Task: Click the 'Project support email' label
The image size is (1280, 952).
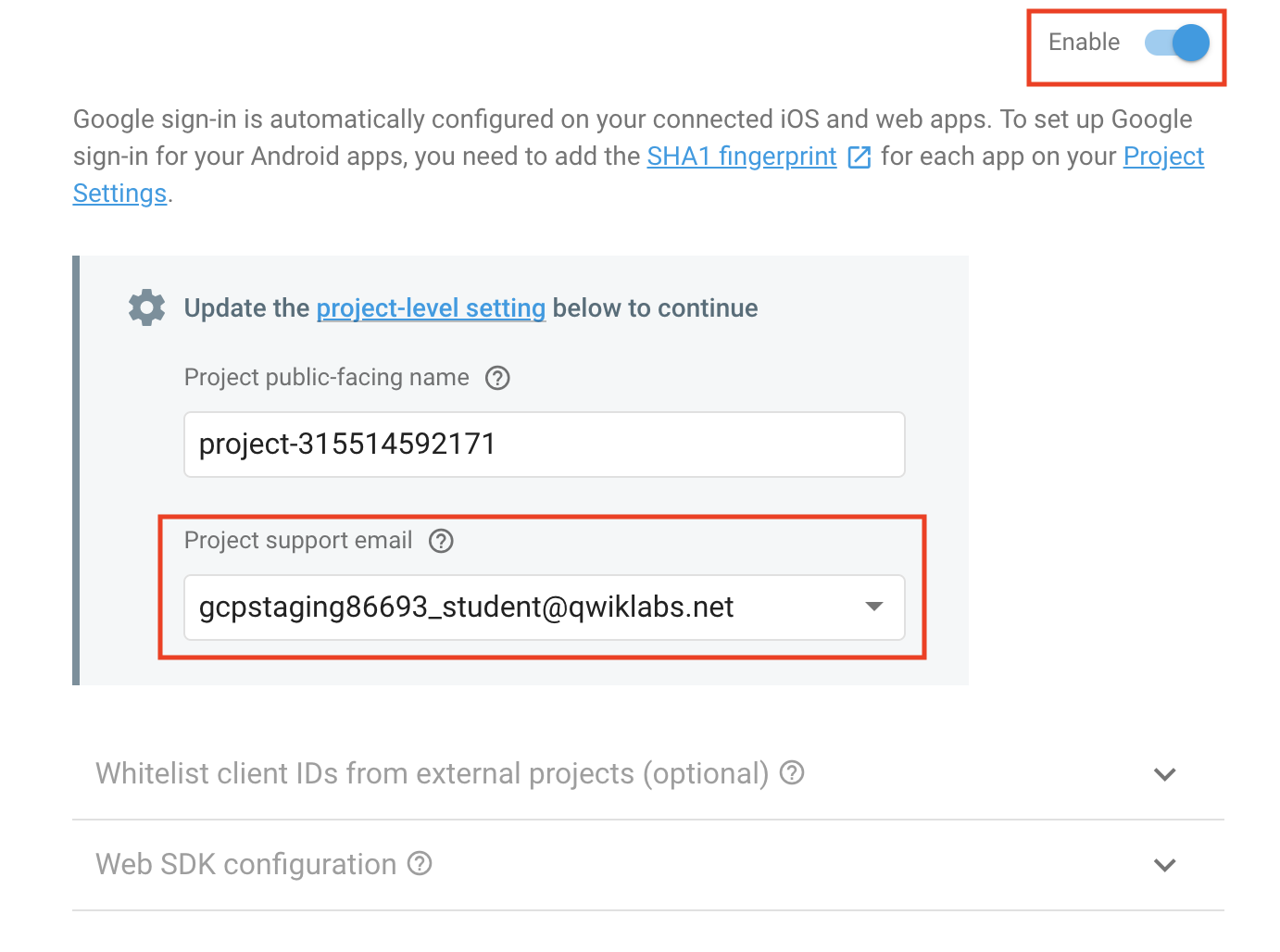Action: (298, 541)
